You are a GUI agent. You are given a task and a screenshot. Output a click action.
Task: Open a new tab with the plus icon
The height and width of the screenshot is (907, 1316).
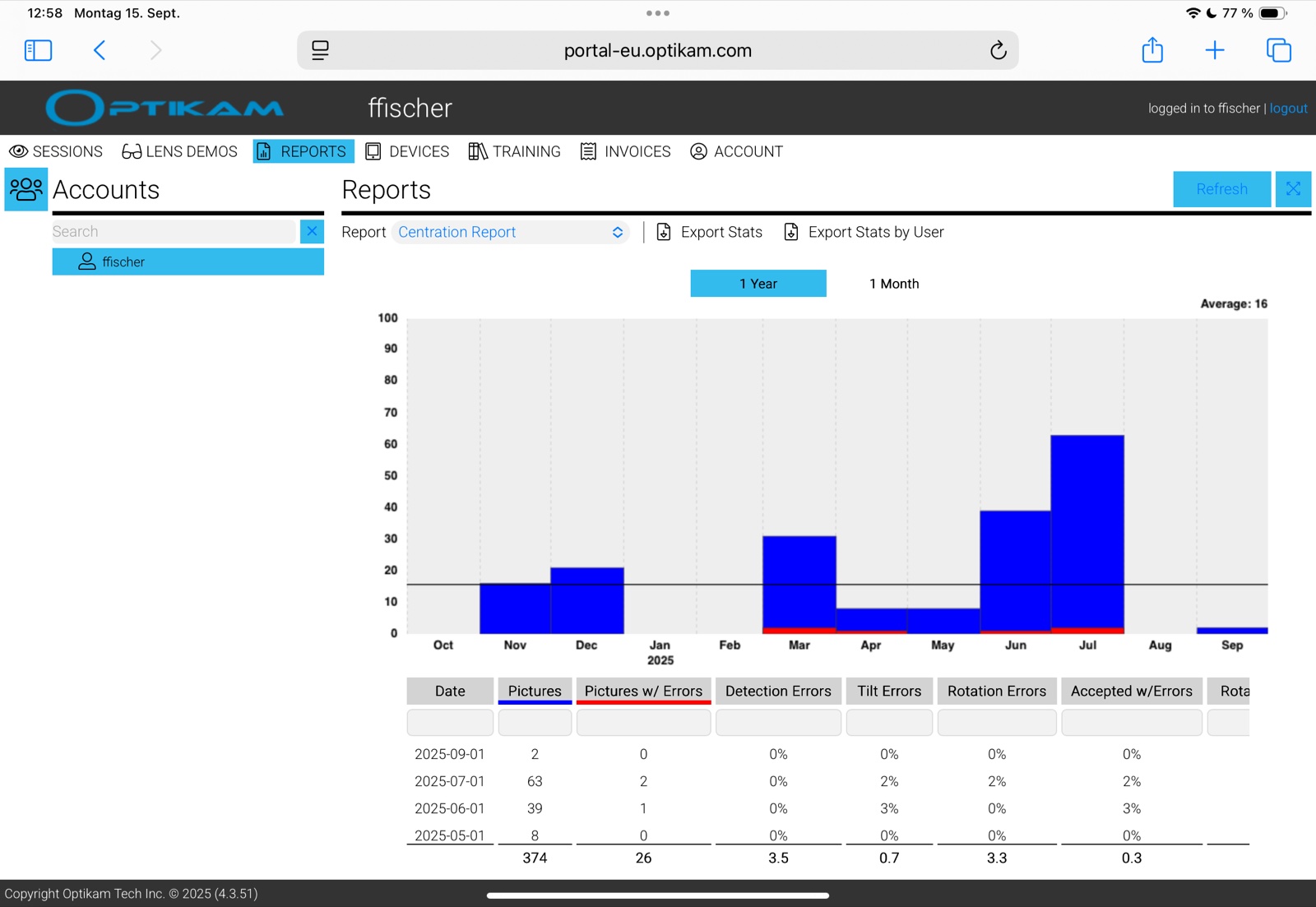pos(1215,50)
